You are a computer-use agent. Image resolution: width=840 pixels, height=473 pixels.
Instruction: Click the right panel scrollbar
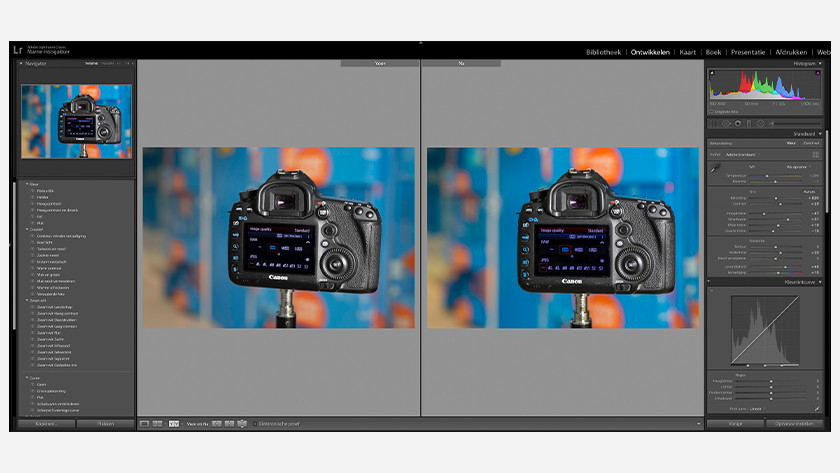[x=827, y=171]
